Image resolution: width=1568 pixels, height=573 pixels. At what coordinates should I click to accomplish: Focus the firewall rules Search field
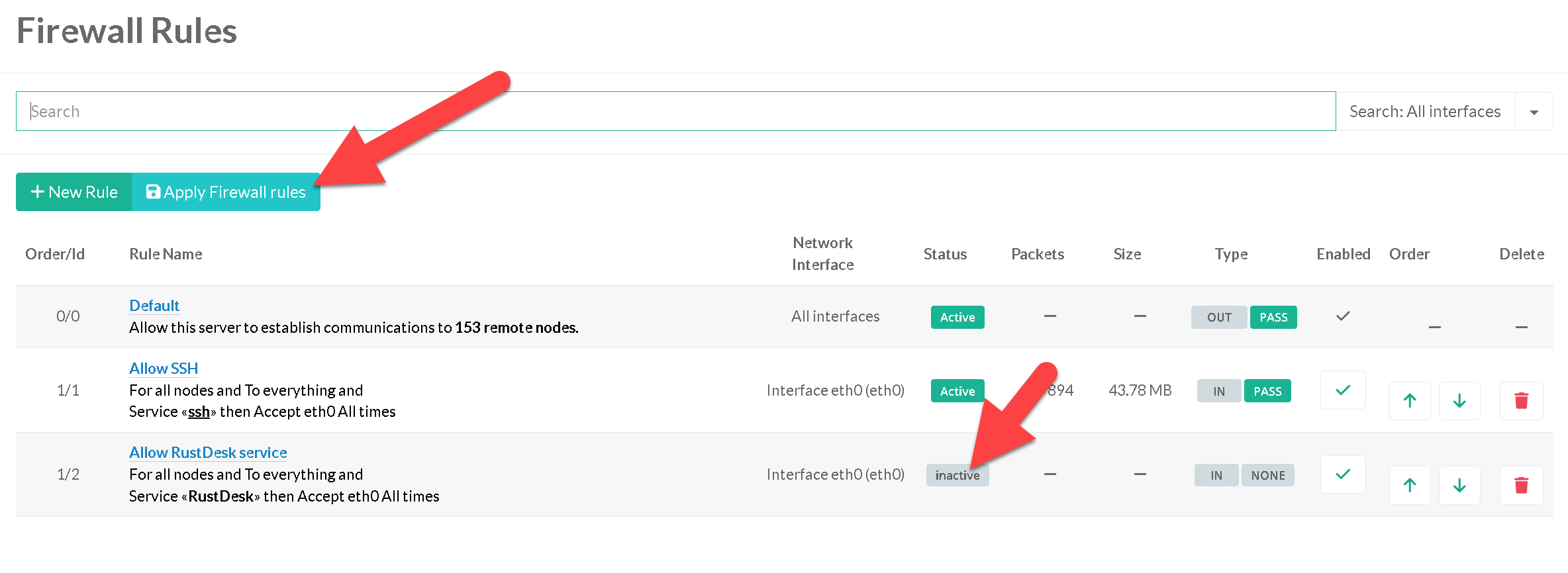click(675, 111)
